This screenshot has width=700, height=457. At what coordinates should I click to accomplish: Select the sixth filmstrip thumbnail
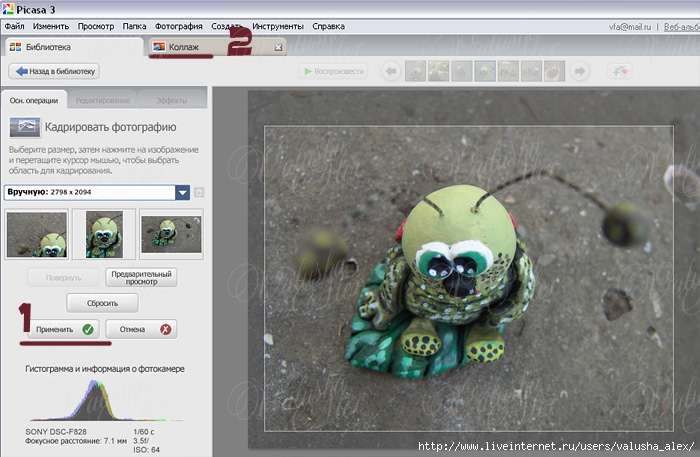tap(531, 71)
